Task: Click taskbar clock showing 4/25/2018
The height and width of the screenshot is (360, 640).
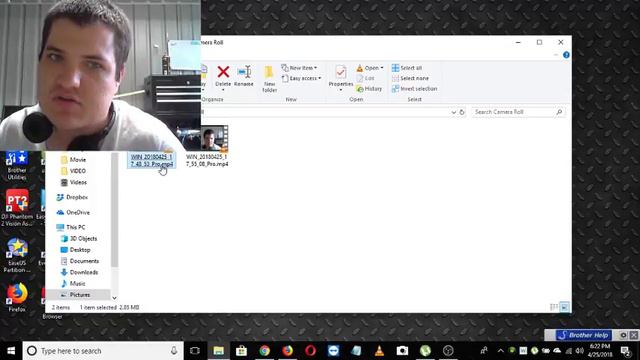Action: click(x=600, y=351)
